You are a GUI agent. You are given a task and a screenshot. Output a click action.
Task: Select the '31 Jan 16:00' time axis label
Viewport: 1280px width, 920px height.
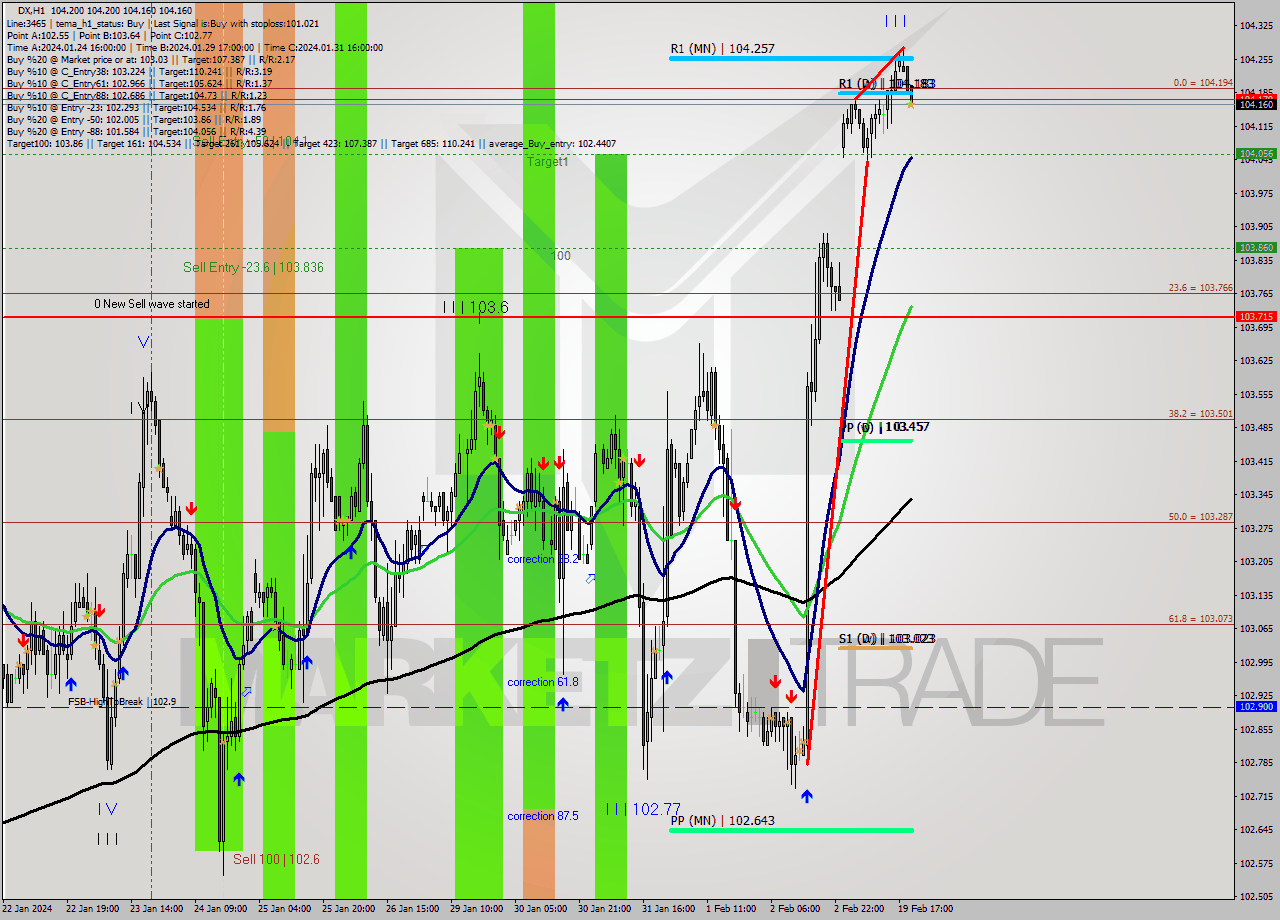coord(669,909)
